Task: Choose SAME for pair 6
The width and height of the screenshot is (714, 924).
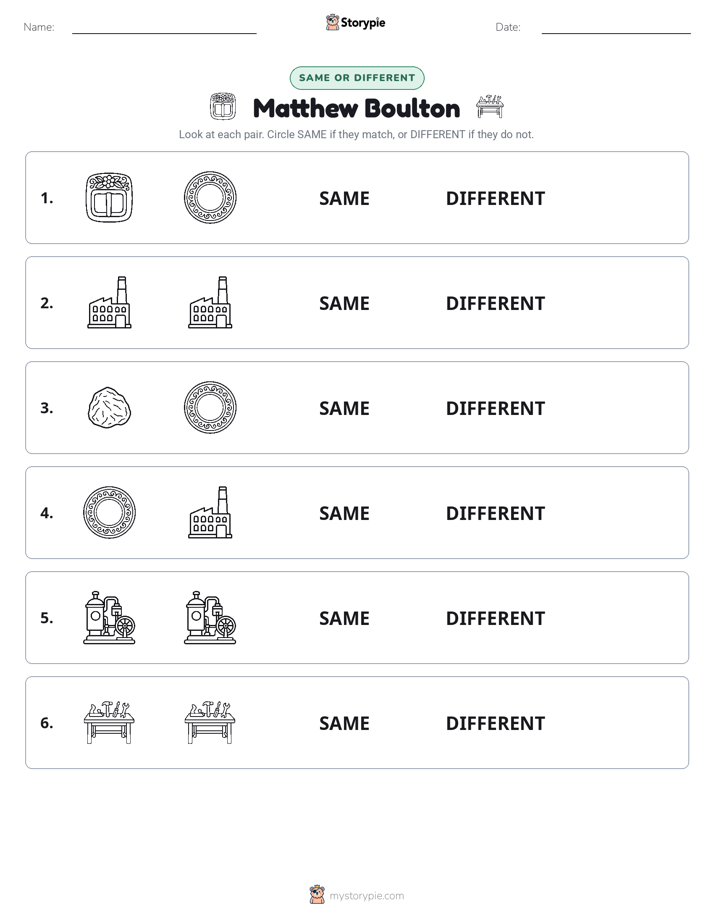Action: (344, 723)
